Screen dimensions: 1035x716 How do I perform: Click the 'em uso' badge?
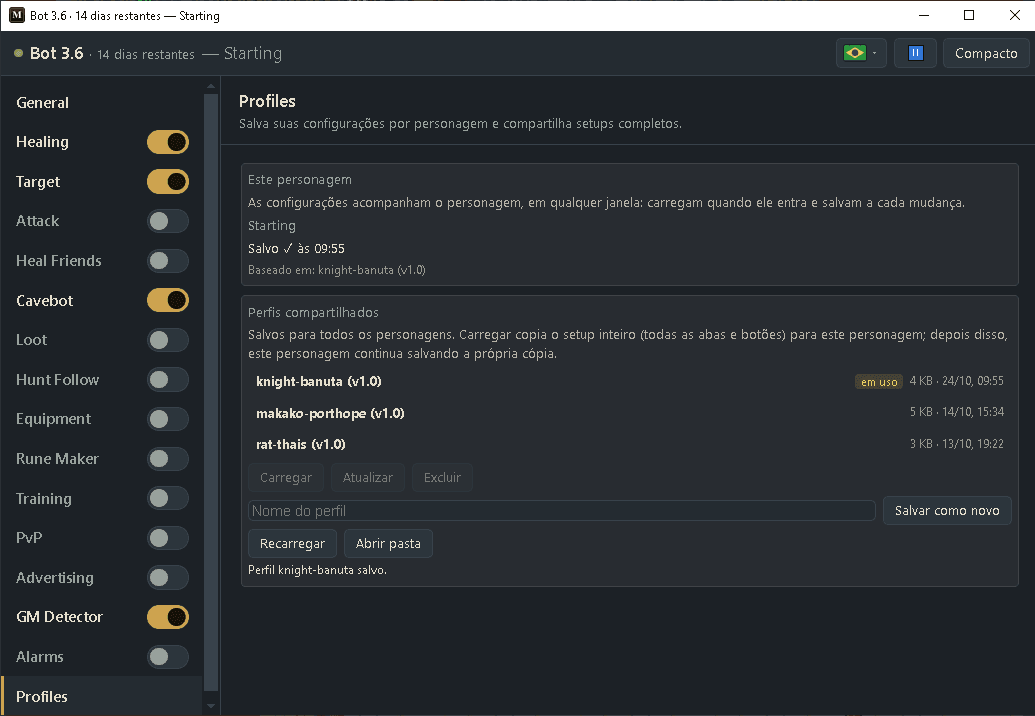tap(879, 381)
